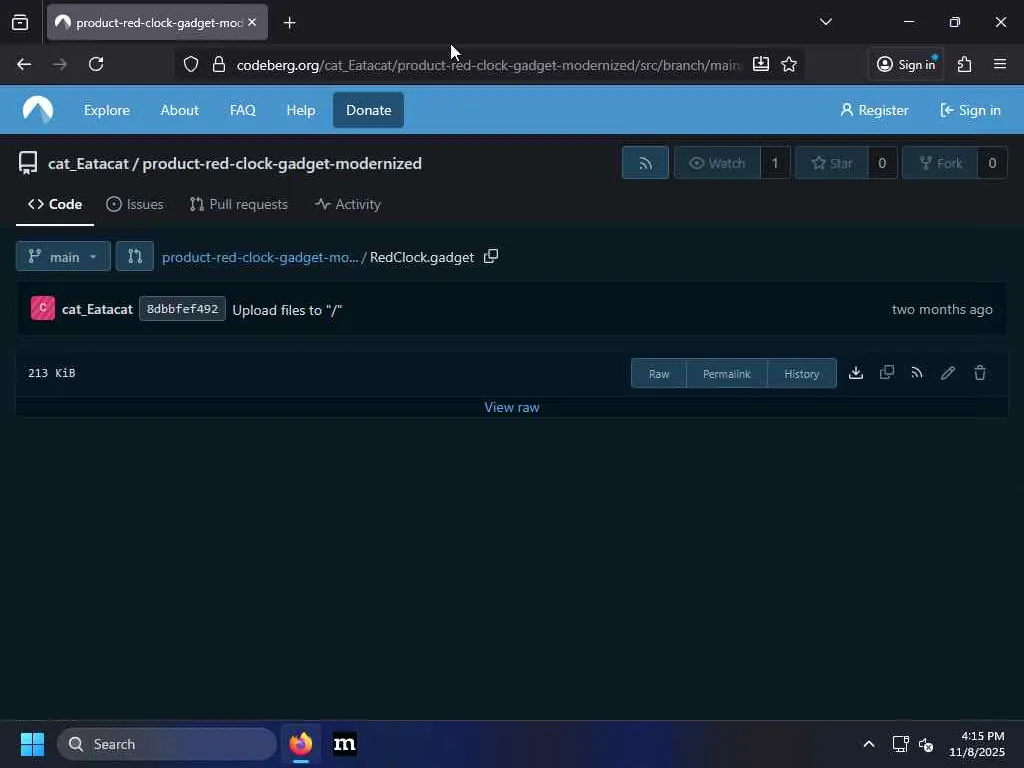Click the compare branches icon button
Screen dimensions: 1024x768
[135, 257]
